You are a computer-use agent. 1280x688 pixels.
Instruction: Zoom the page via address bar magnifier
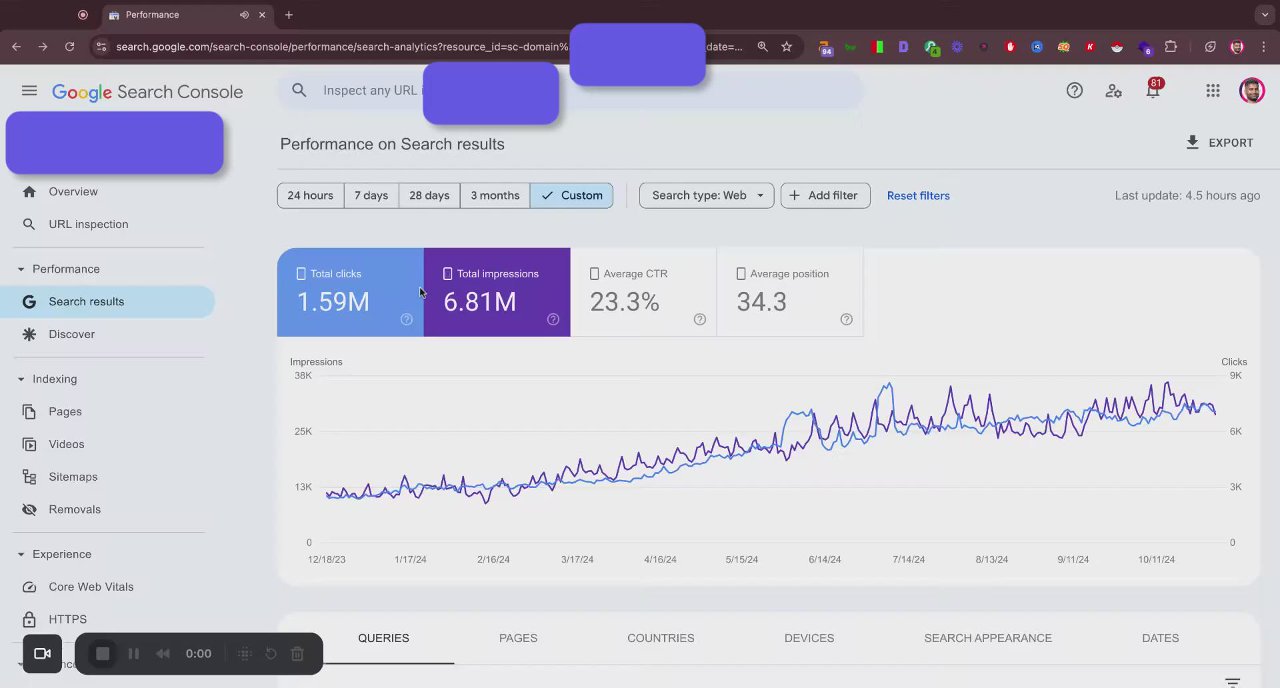pyautogui.click(x=762, y=46)
